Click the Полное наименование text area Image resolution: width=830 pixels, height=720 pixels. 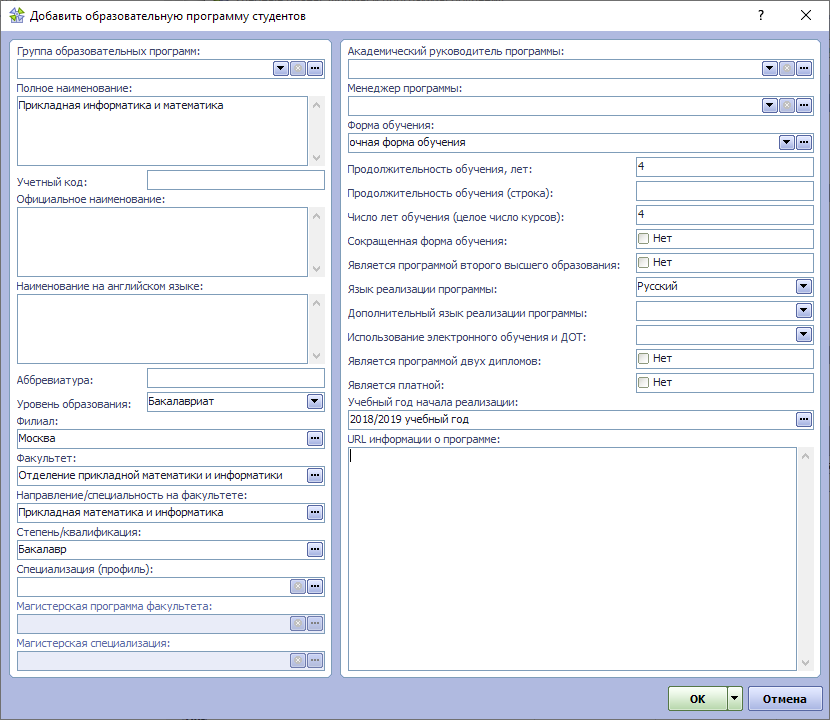(163, 131)
